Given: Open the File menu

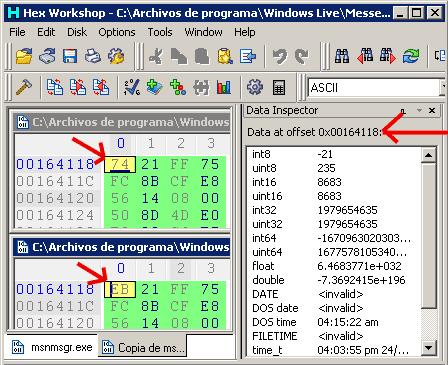Looking at the screenshot, I should pyautogui.click(x=17, y=32).
